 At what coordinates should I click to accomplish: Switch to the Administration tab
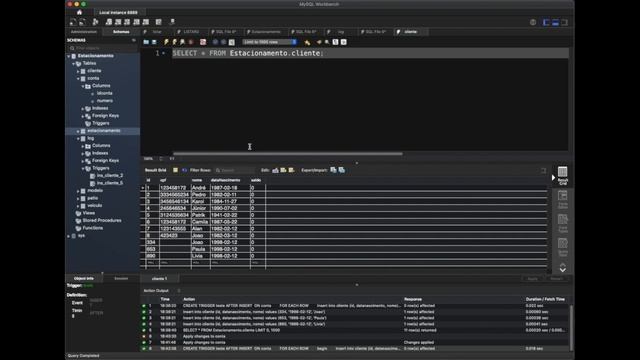pos(84,32)
